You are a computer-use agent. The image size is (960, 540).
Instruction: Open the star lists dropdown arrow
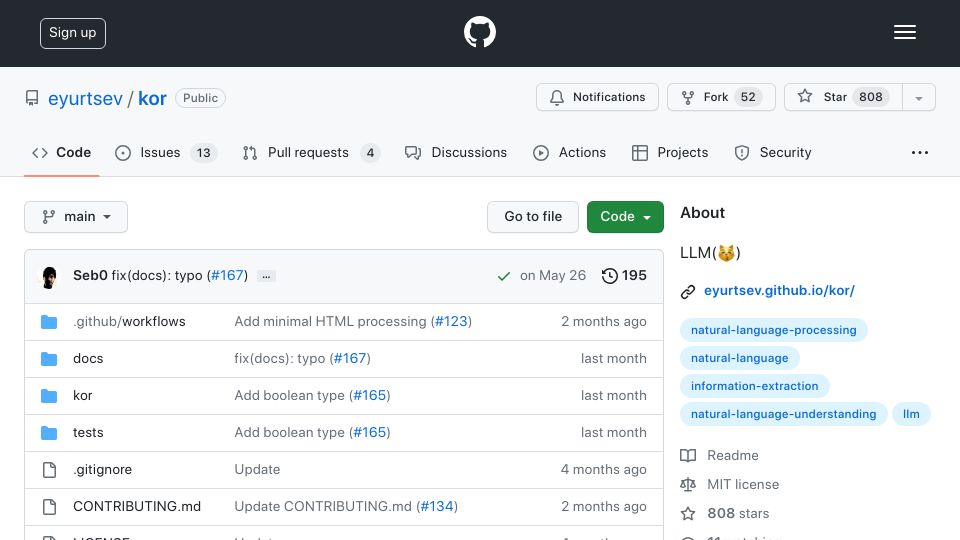click(918, 97)
